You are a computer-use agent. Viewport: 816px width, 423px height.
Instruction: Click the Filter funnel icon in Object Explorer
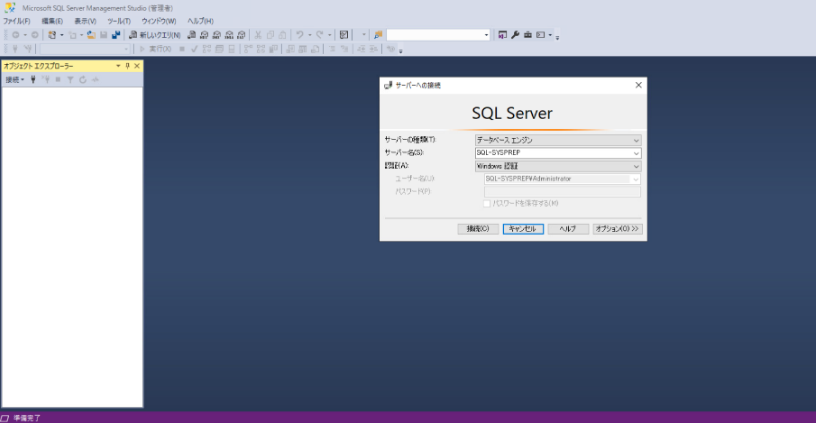(70, 80)
